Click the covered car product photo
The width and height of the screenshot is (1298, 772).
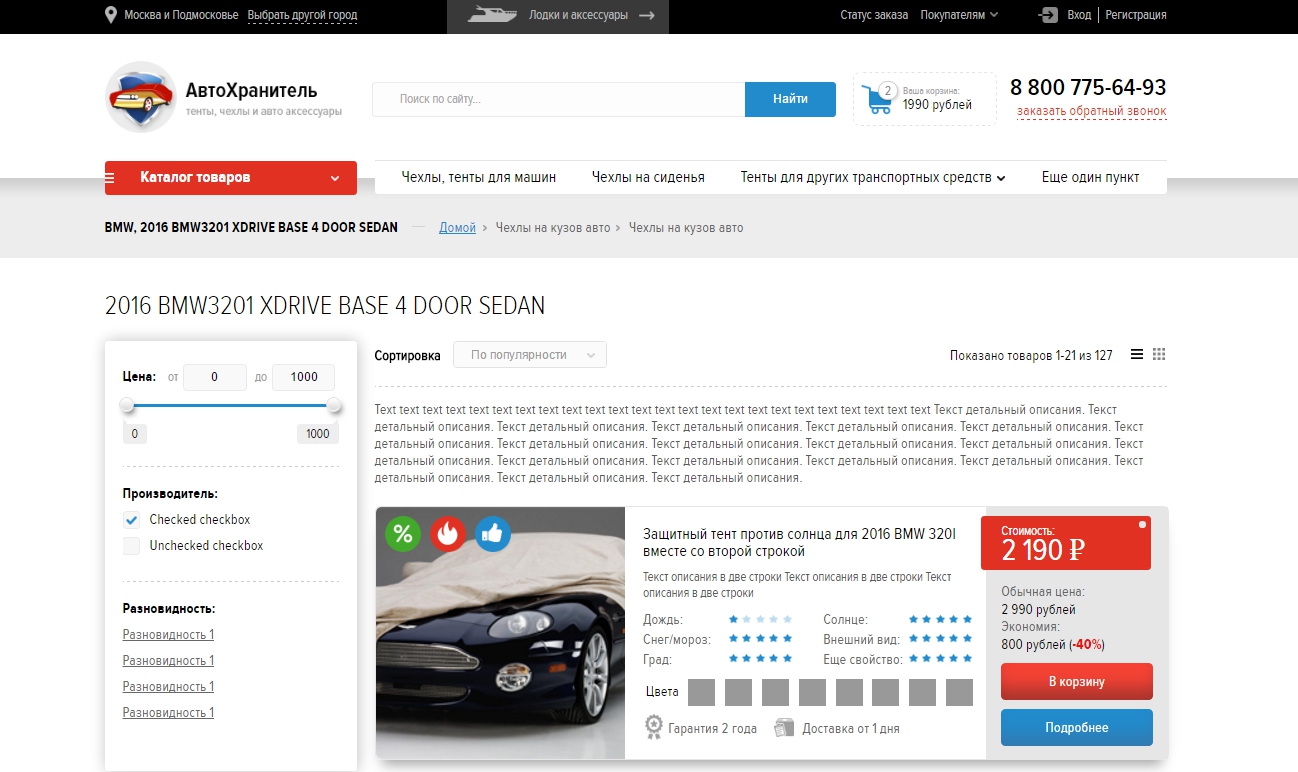click(x=500, y=633)
